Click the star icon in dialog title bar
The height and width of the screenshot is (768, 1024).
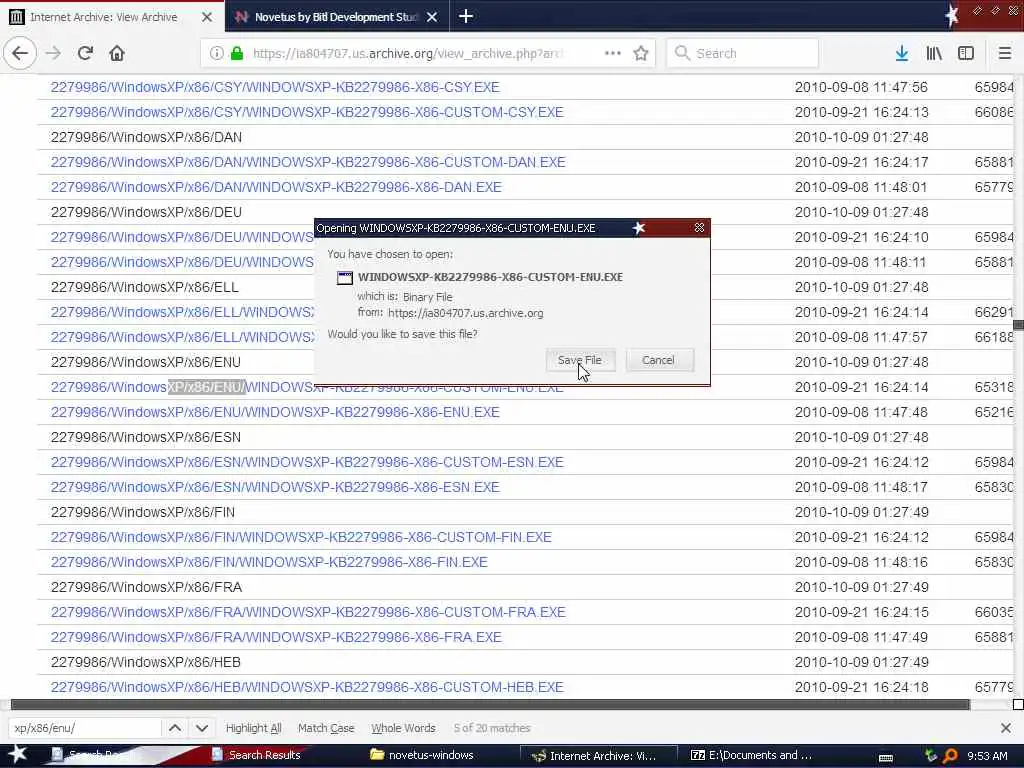point(639,227)
